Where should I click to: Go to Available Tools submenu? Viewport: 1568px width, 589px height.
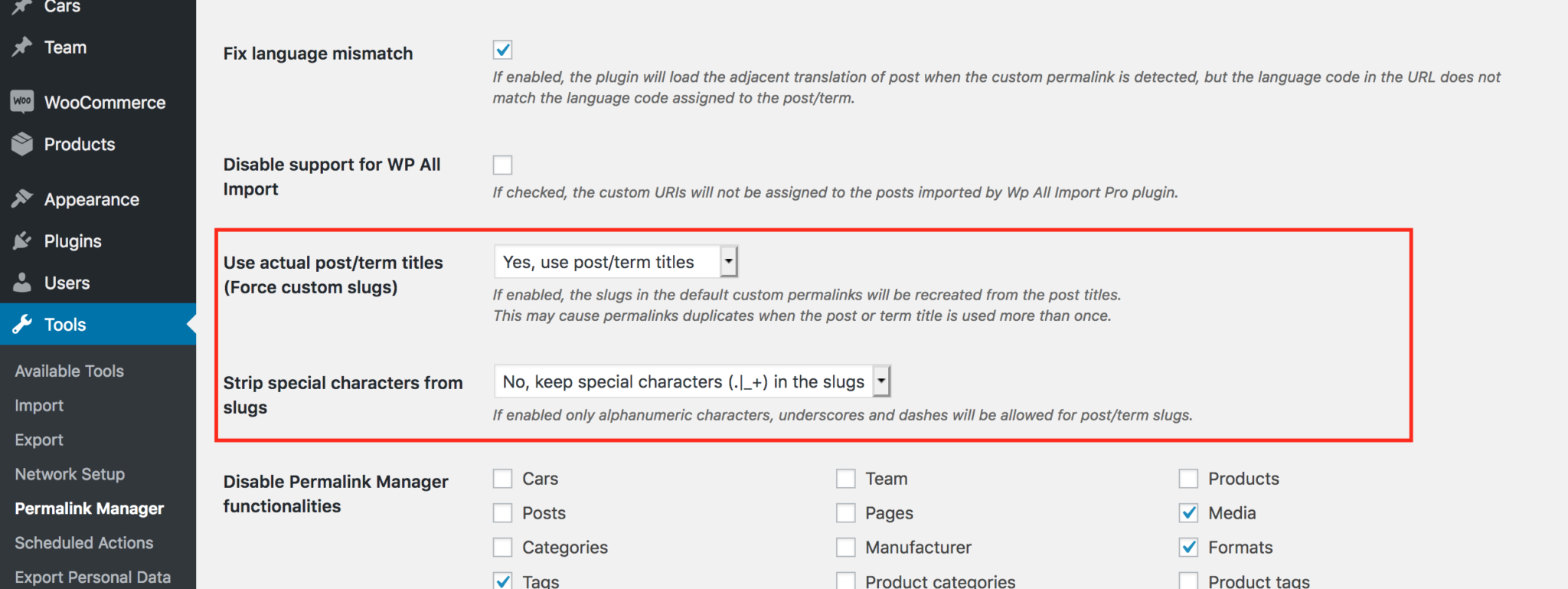[x=70, y=371]
